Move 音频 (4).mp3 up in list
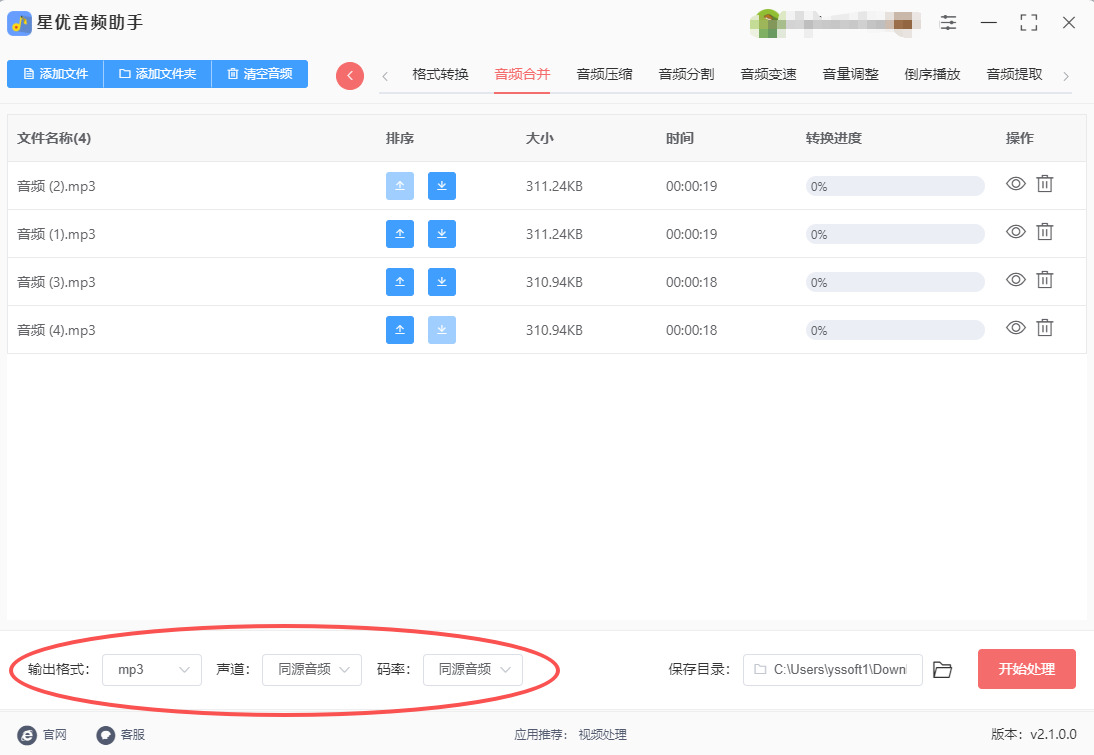Image resolution: width=1094 pixels, height=755 pixels. point(400,330)
